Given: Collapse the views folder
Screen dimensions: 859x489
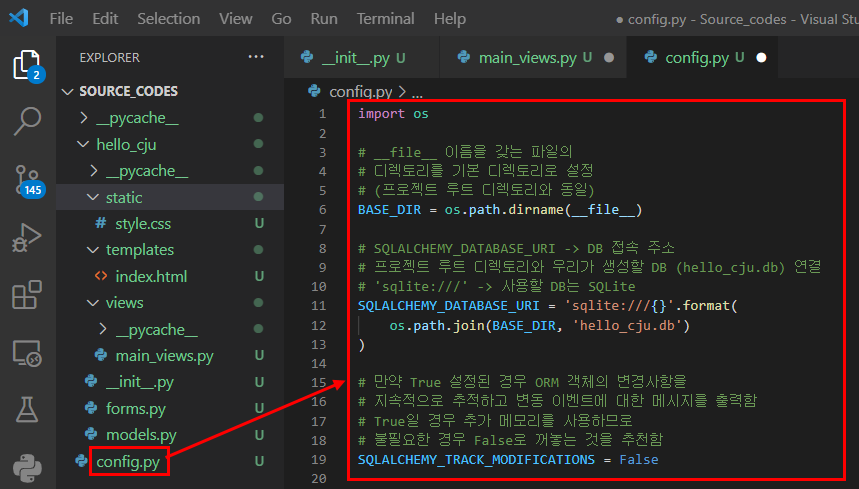Looking at the screenshot, I should [x=93, y=303].
